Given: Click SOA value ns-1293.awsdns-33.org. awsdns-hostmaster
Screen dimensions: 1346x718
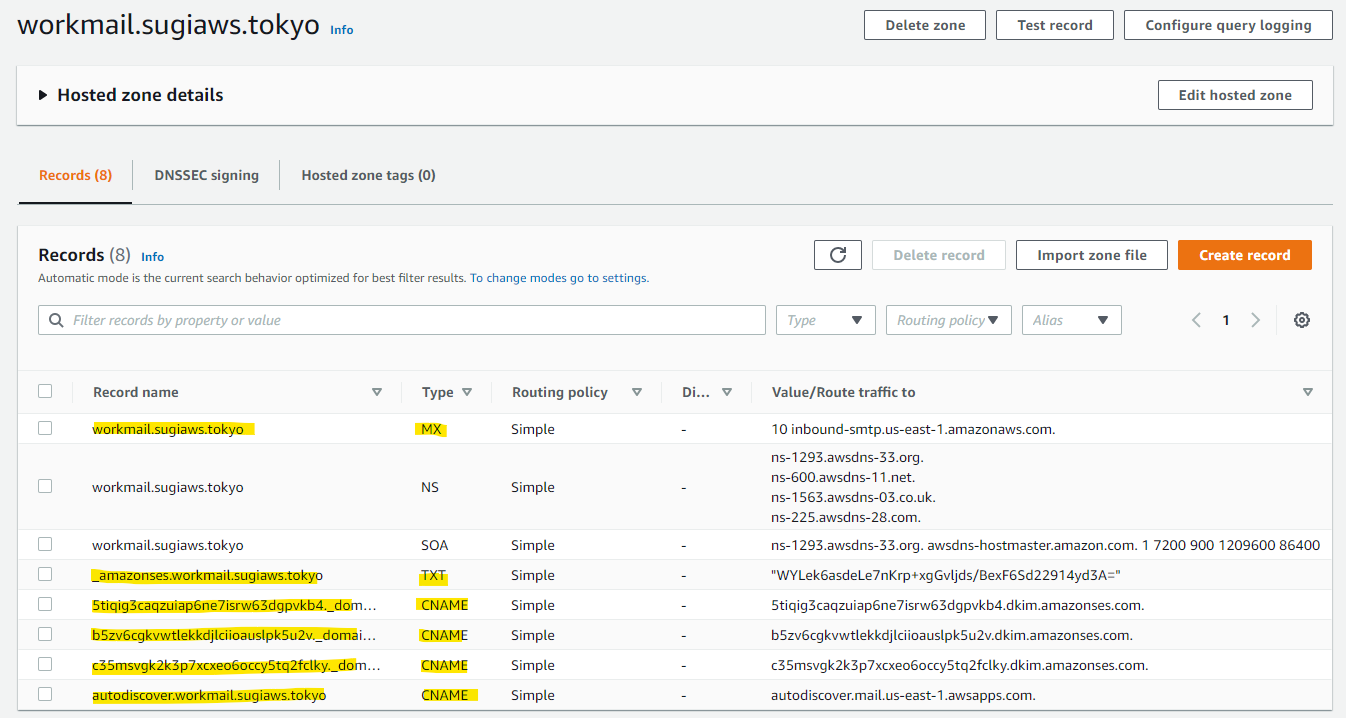Looking at the screenshot, I should tap(1045, 545).
